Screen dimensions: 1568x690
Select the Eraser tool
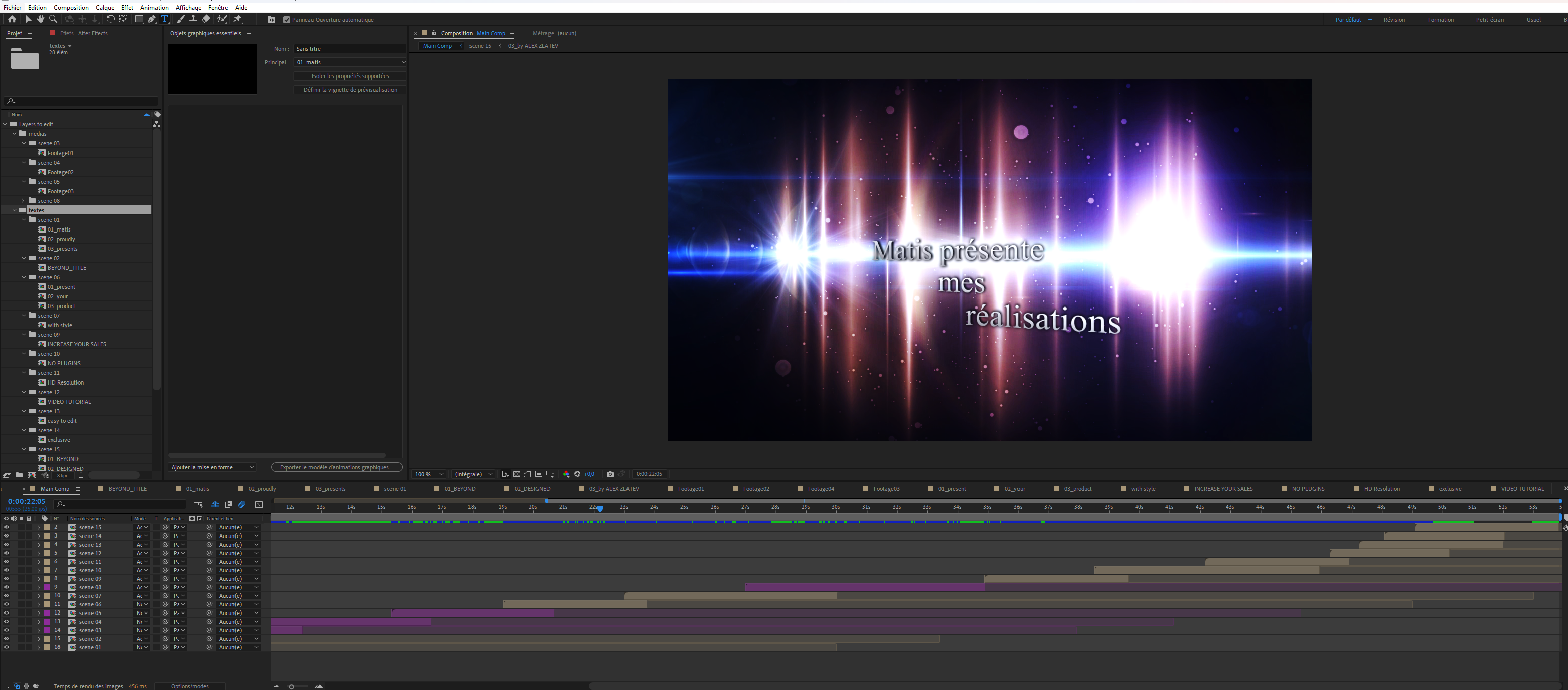(x=206, y=20)
